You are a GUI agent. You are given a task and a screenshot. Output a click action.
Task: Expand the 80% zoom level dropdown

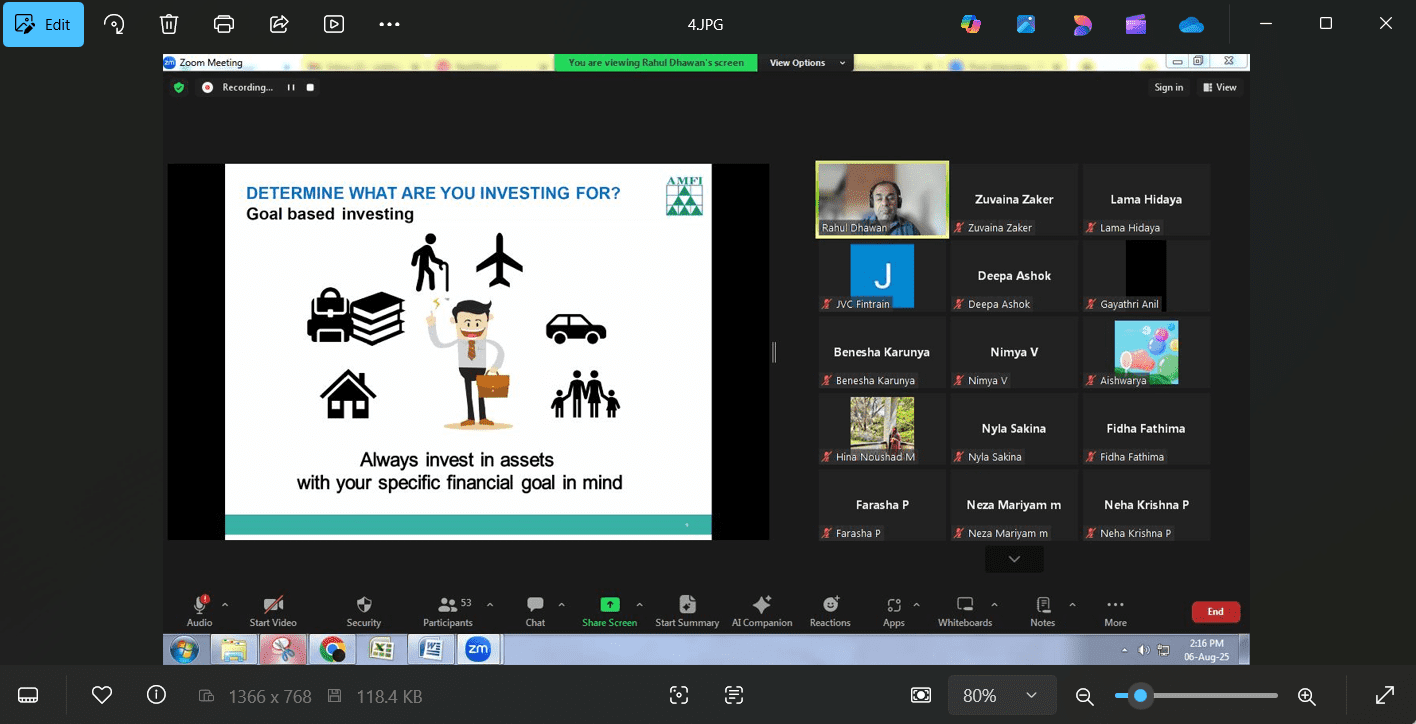[x=1031, y=695]
